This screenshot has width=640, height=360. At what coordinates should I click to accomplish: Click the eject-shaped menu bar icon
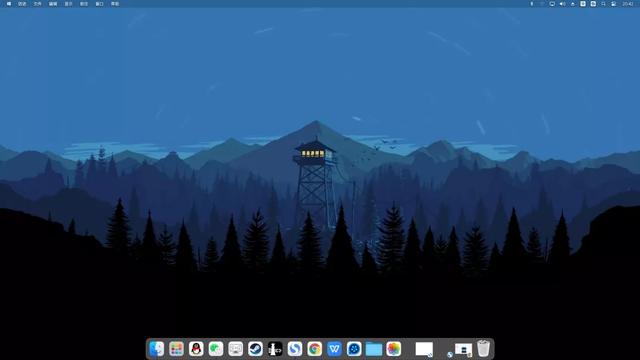[573, 4]
